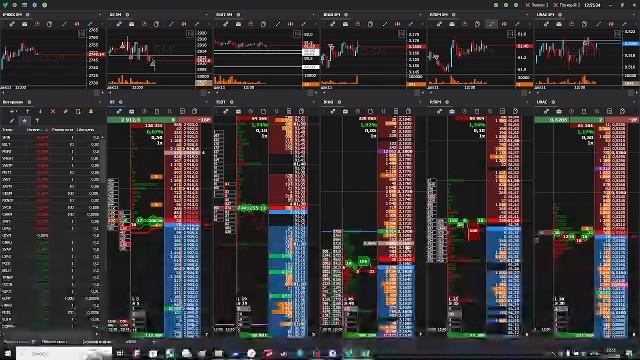Toggle the circle indicator beside IMOEX chart title
This screenshot has width=640, height=360.
point(28,15)
